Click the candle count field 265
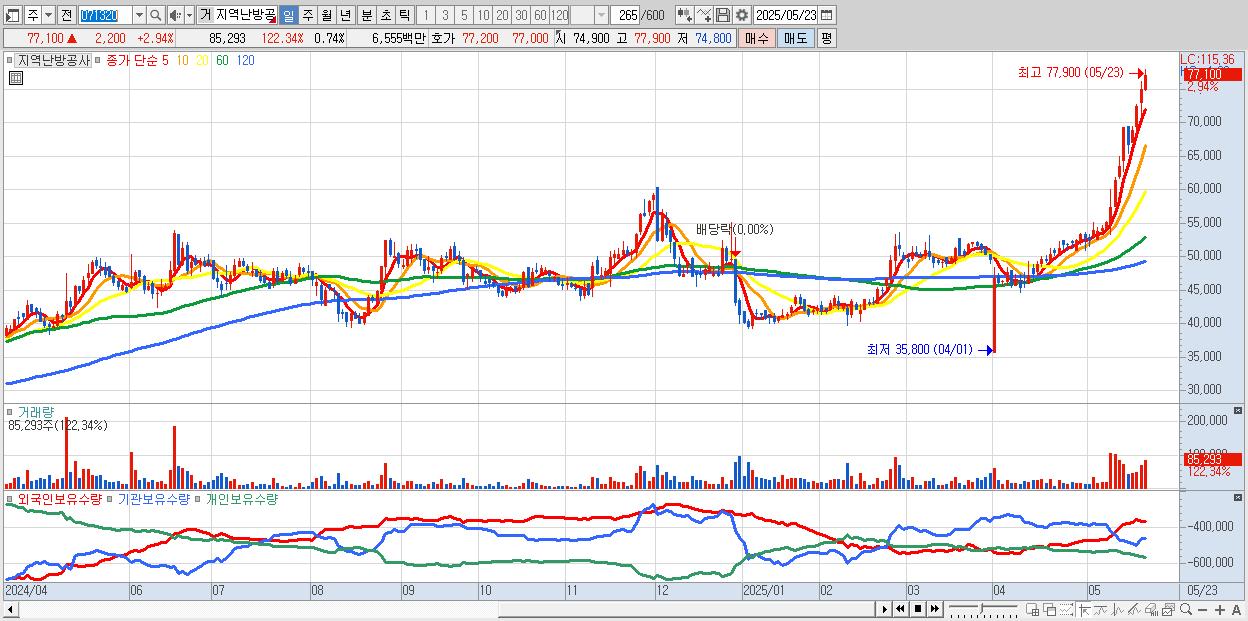The height and width of the screenshot is (621, 1248). (625, 15)
